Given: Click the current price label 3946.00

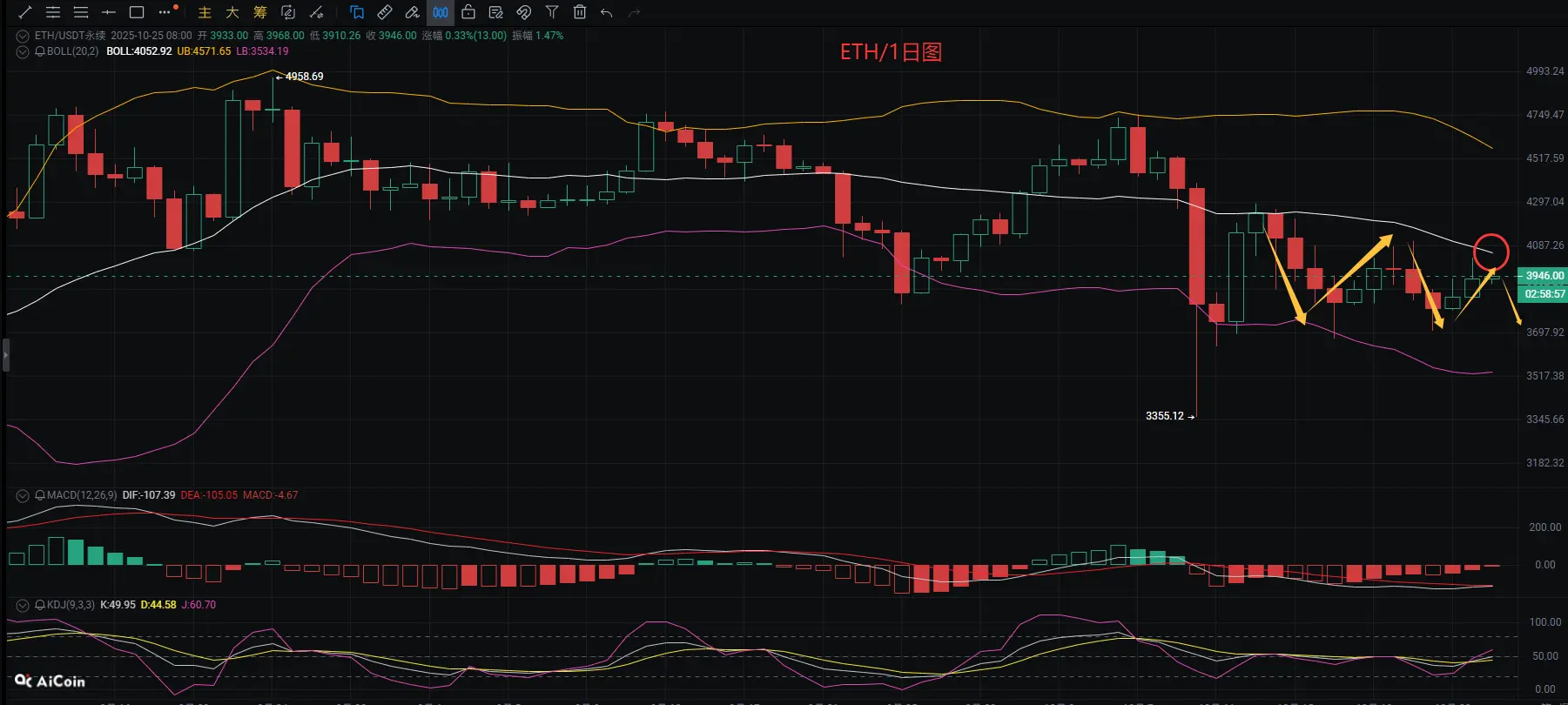Looking at the screenshot, I should coord(1544,276).
